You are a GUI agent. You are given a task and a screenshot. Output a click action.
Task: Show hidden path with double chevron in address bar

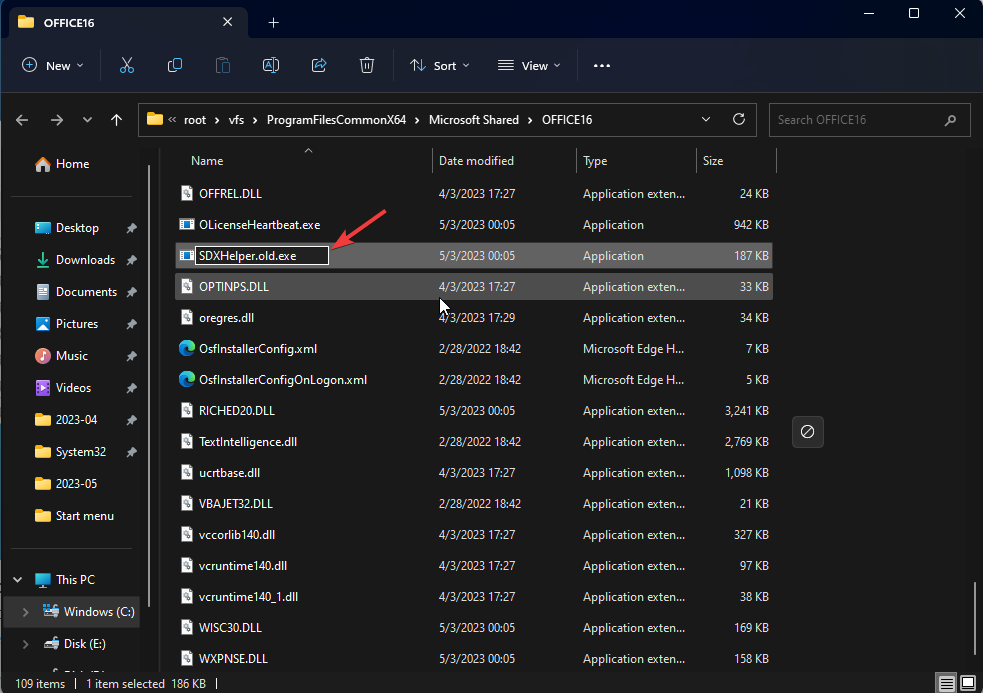[x=172, y=119]
